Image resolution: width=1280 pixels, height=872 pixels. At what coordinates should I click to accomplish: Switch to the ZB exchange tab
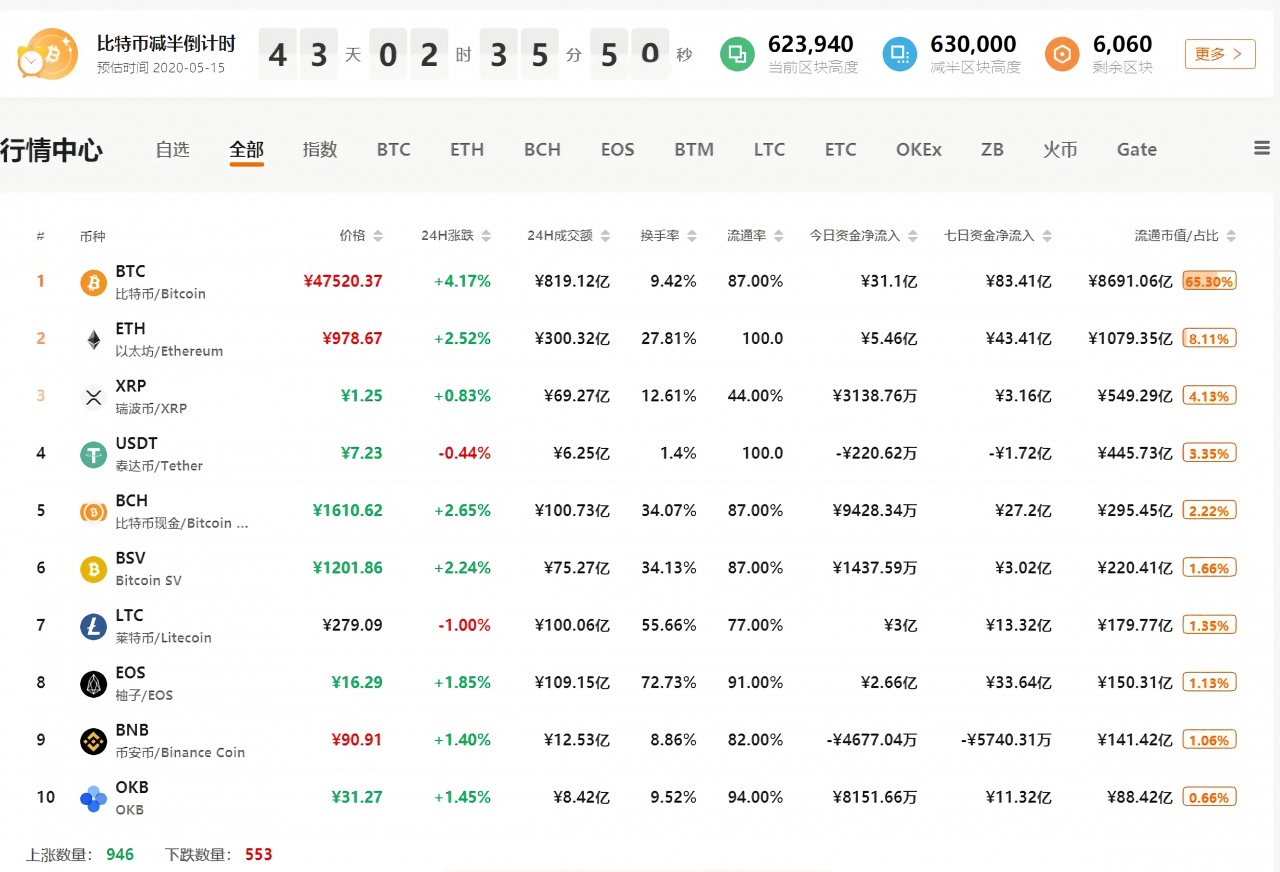point(992,149)
